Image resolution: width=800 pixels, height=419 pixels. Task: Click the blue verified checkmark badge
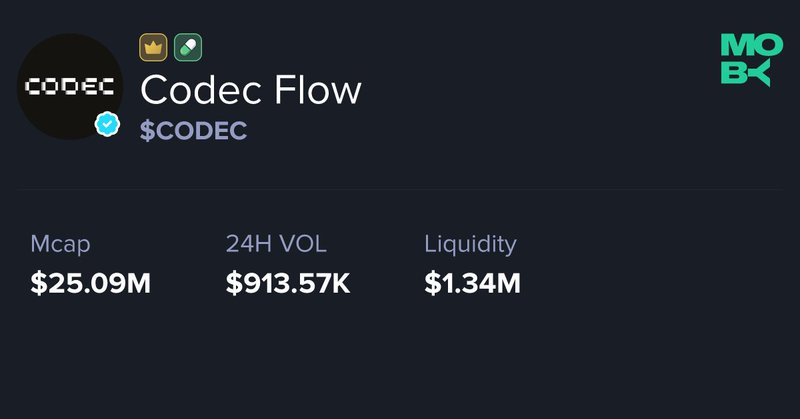click(107, 125)
